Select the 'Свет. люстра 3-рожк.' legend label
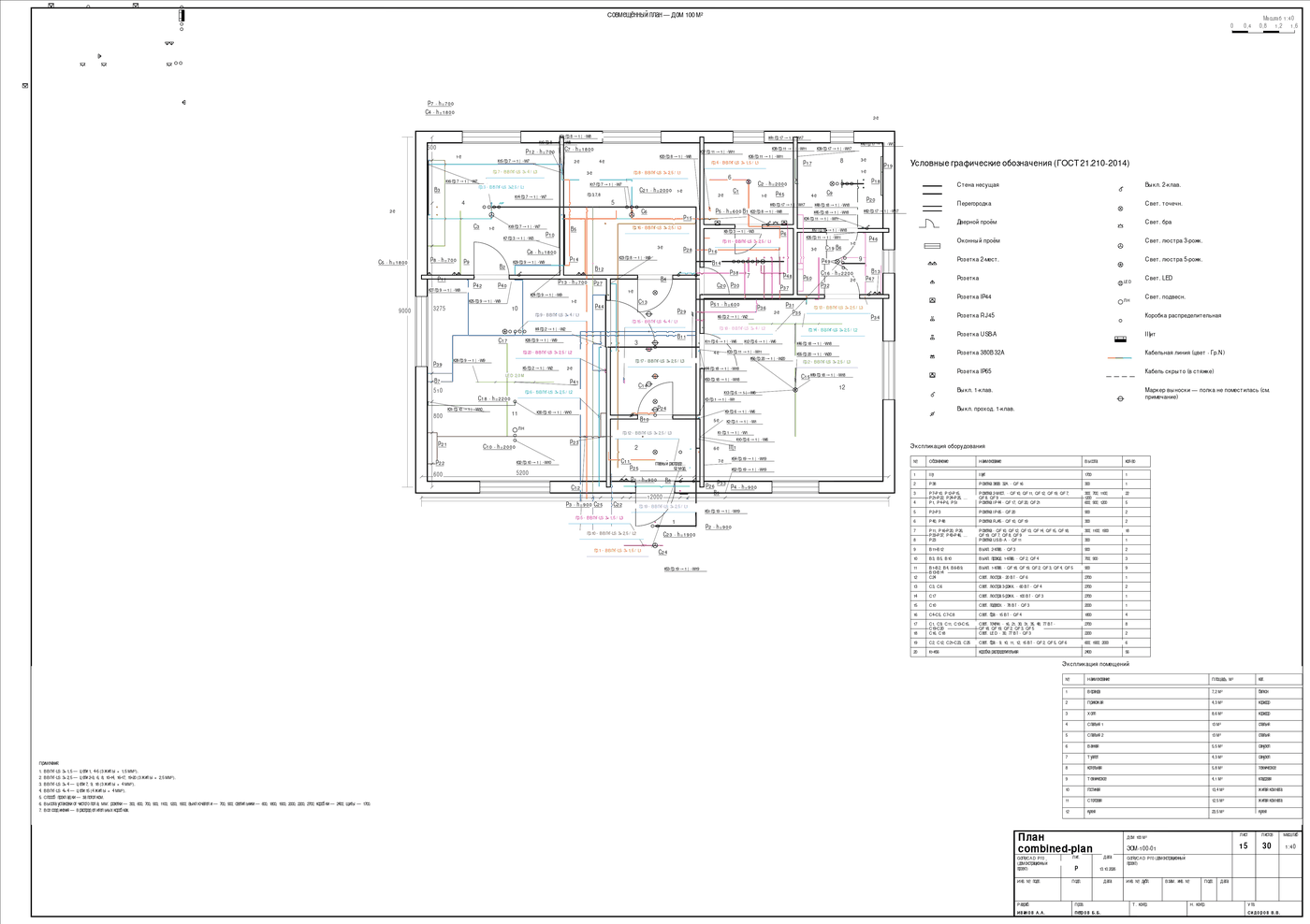Image resolution: width=1310 pixels, height=924 pixels. pyautogui.click(x=1173, y=241)
